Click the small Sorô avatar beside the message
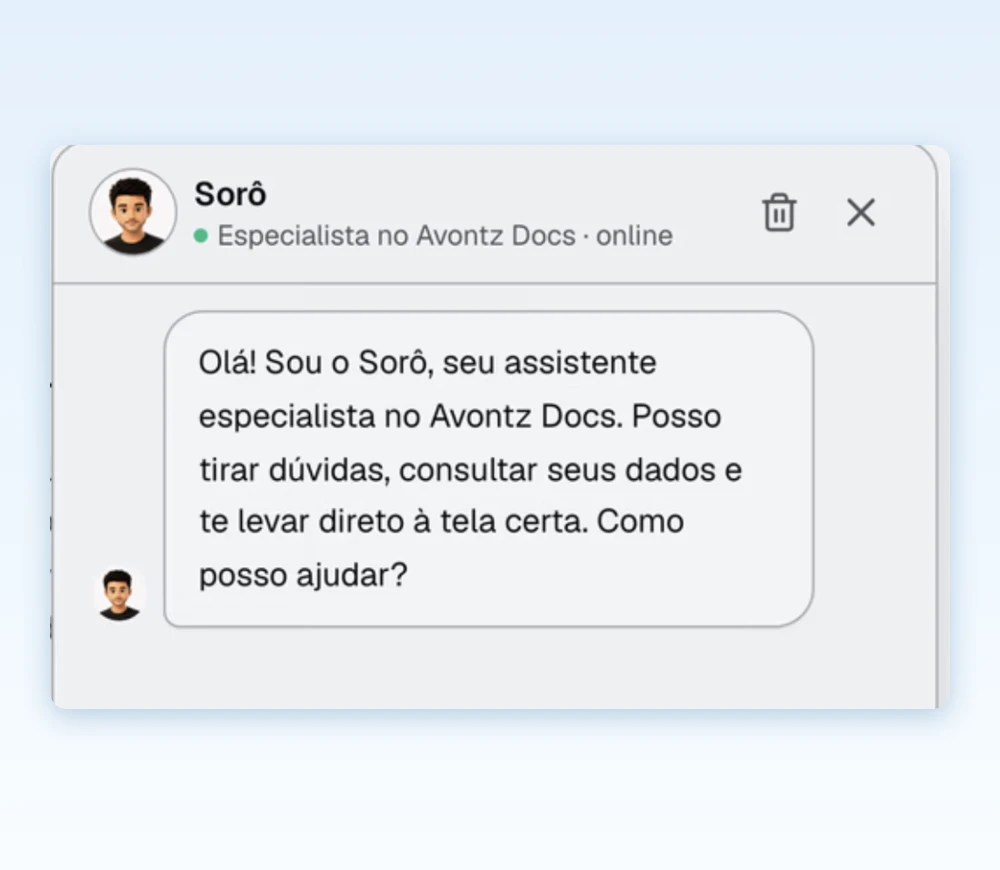The width and height of the screenshot is (1000, 870). click(119, 594)
